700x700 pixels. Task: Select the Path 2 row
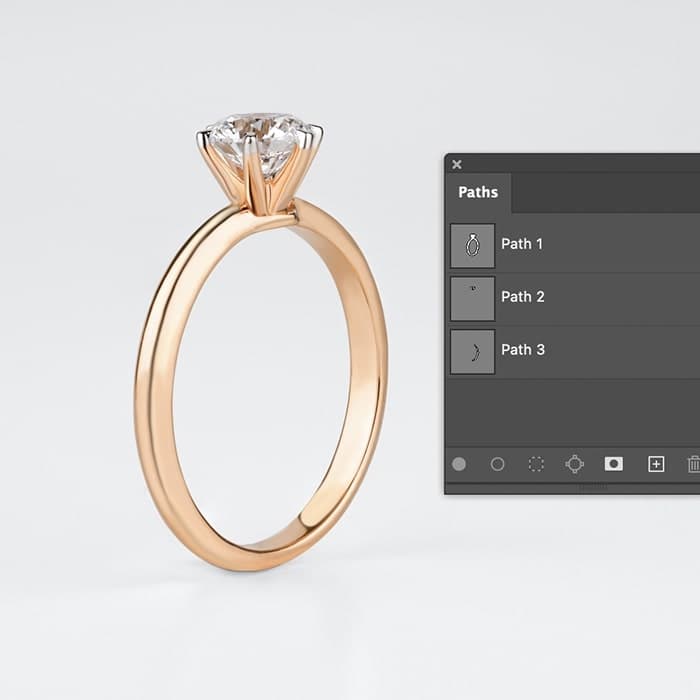click(x=573, y=298)
